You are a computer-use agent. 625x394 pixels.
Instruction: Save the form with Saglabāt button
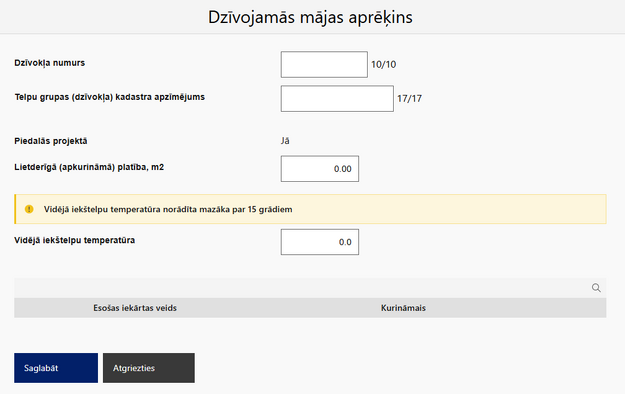click(x=56, y=368)
